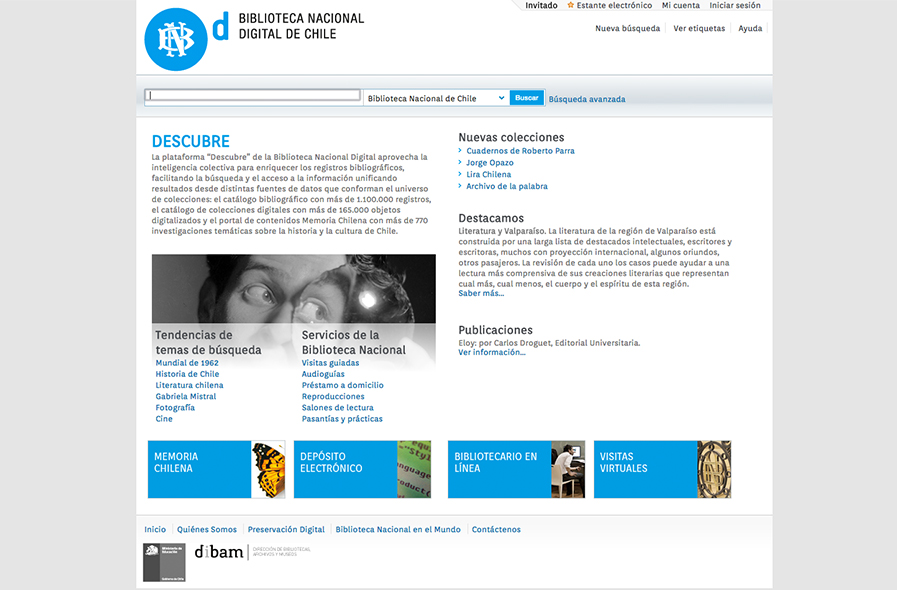Viewport: 897px width, 590px height.
Task: Open Contáctenos footer link
Action: click(x=496, y=529)
